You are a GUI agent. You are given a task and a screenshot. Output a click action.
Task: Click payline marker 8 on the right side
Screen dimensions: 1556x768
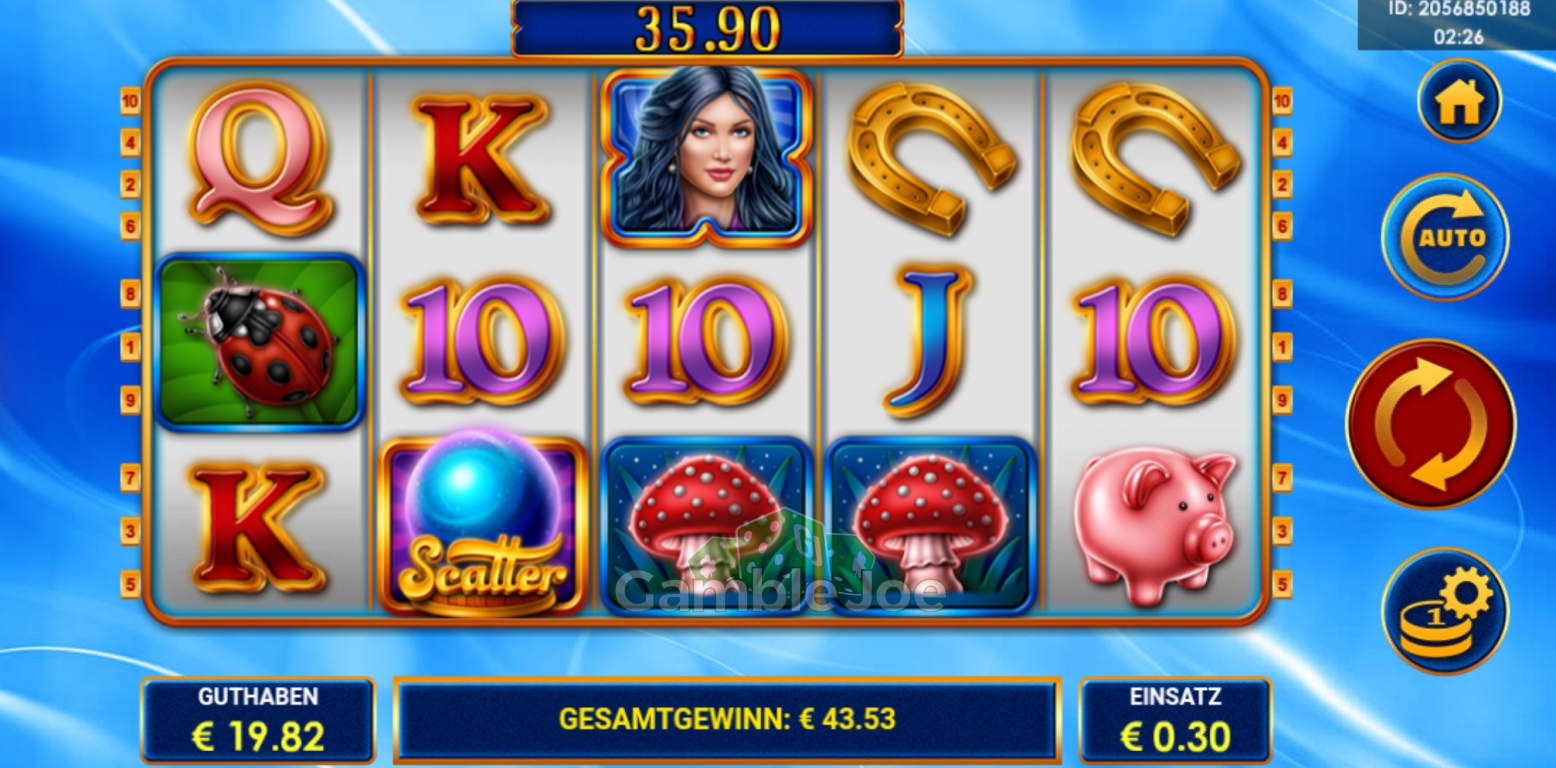(1283, 293)
